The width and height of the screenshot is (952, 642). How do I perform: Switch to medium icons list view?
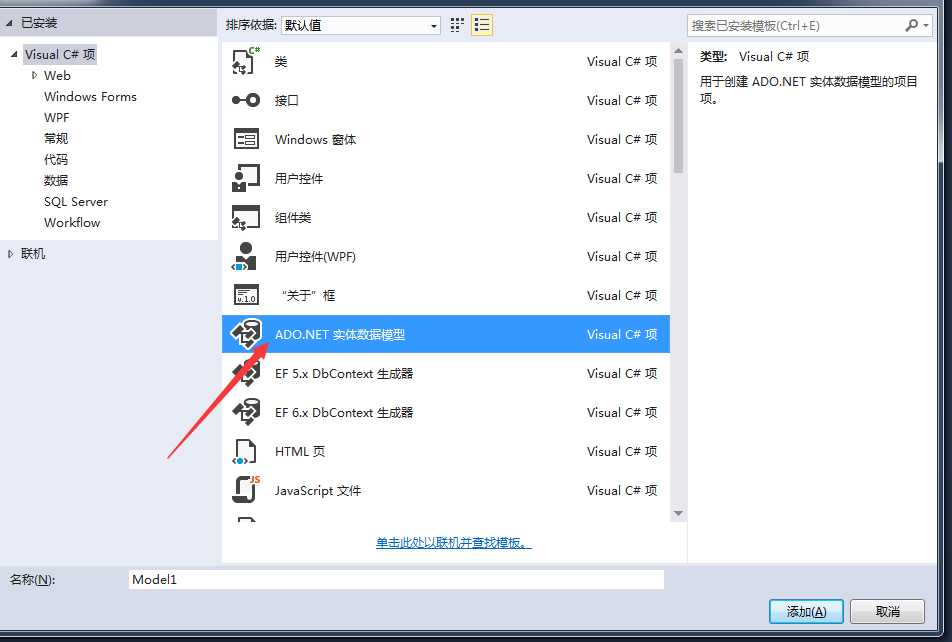[482, 25]
